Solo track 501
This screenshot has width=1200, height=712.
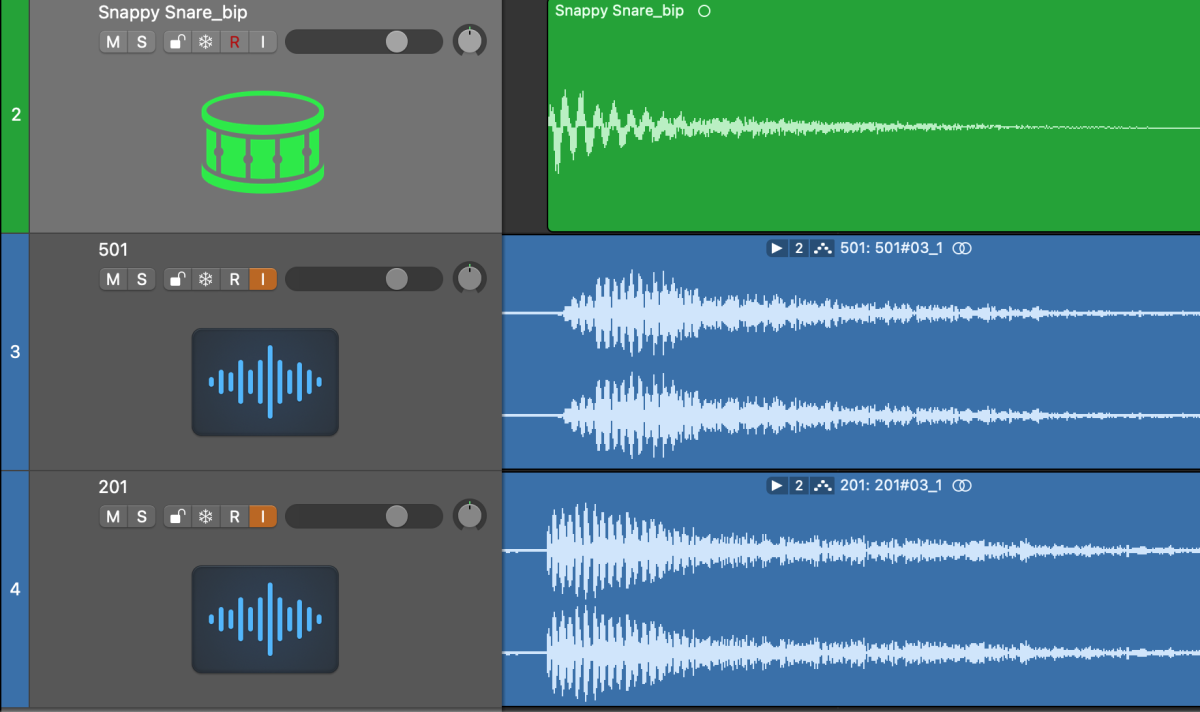pos(141,279)
